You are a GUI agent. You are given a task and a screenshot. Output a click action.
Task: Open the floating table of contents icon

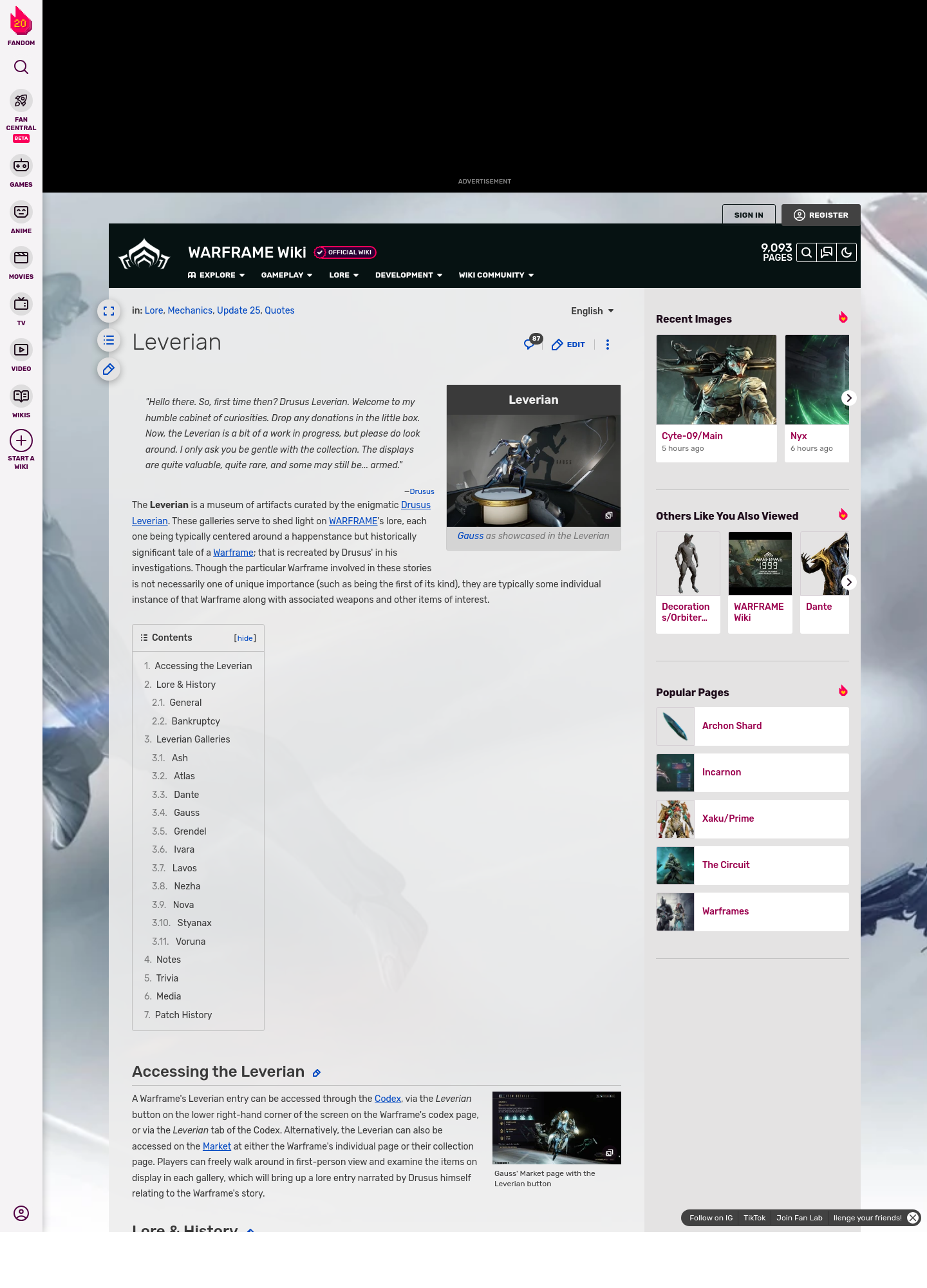click(x=109, y=340)
